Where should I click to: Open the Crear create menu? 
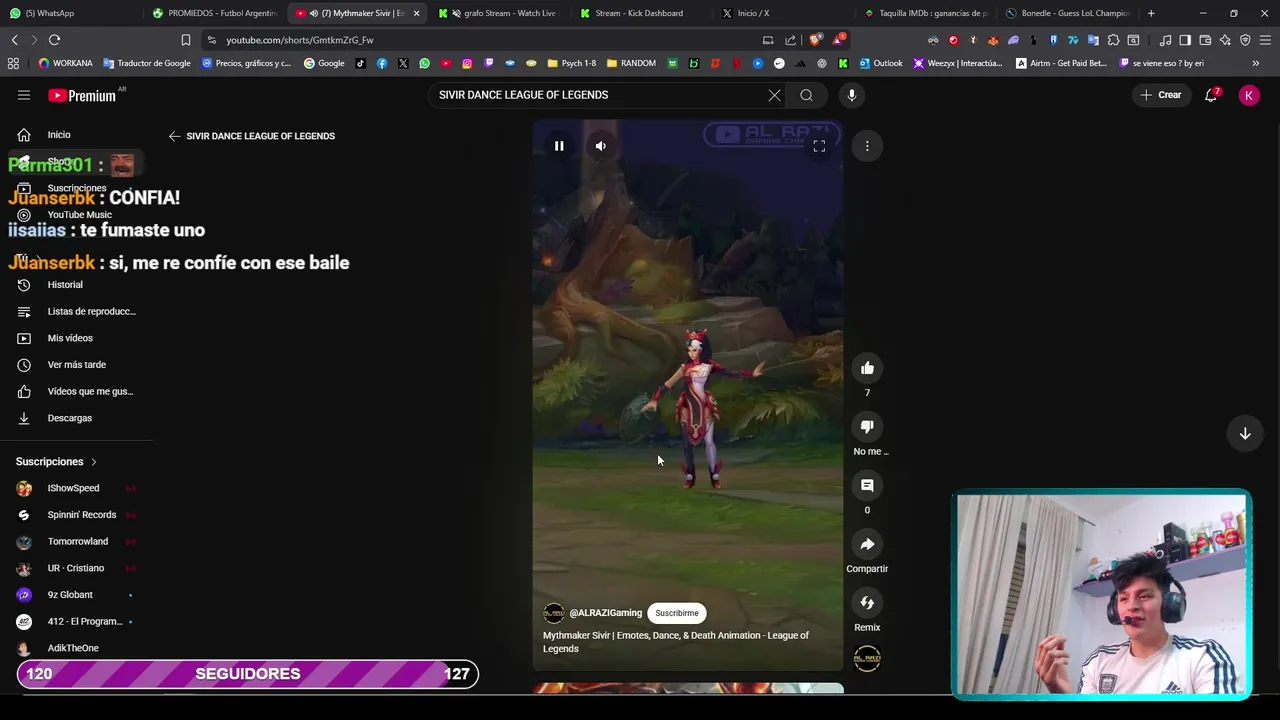point(1160,95)
